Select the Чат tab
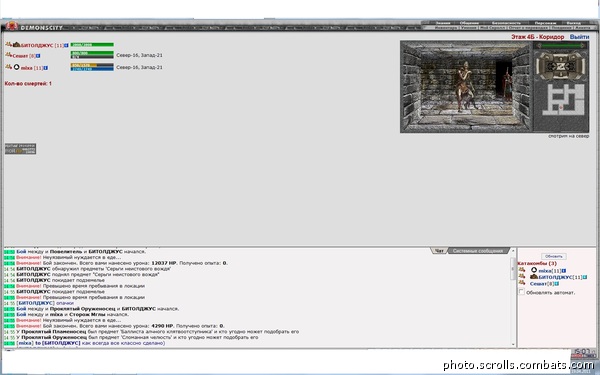Screen dimensions: 600x375 [x=439, y=251]
